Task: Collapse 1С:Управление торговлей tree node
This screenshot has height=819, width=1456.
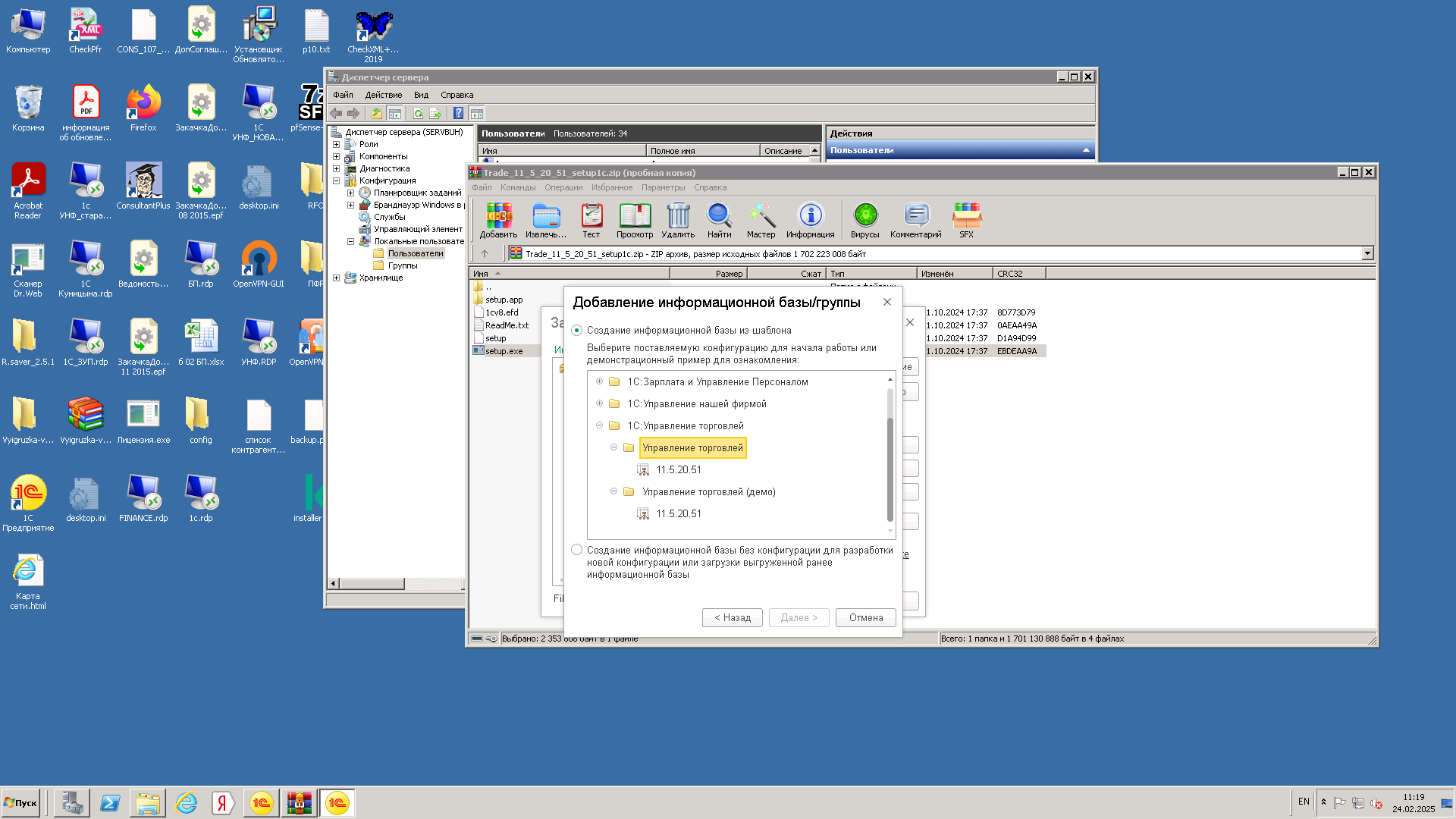Action: tap(599, 425)
